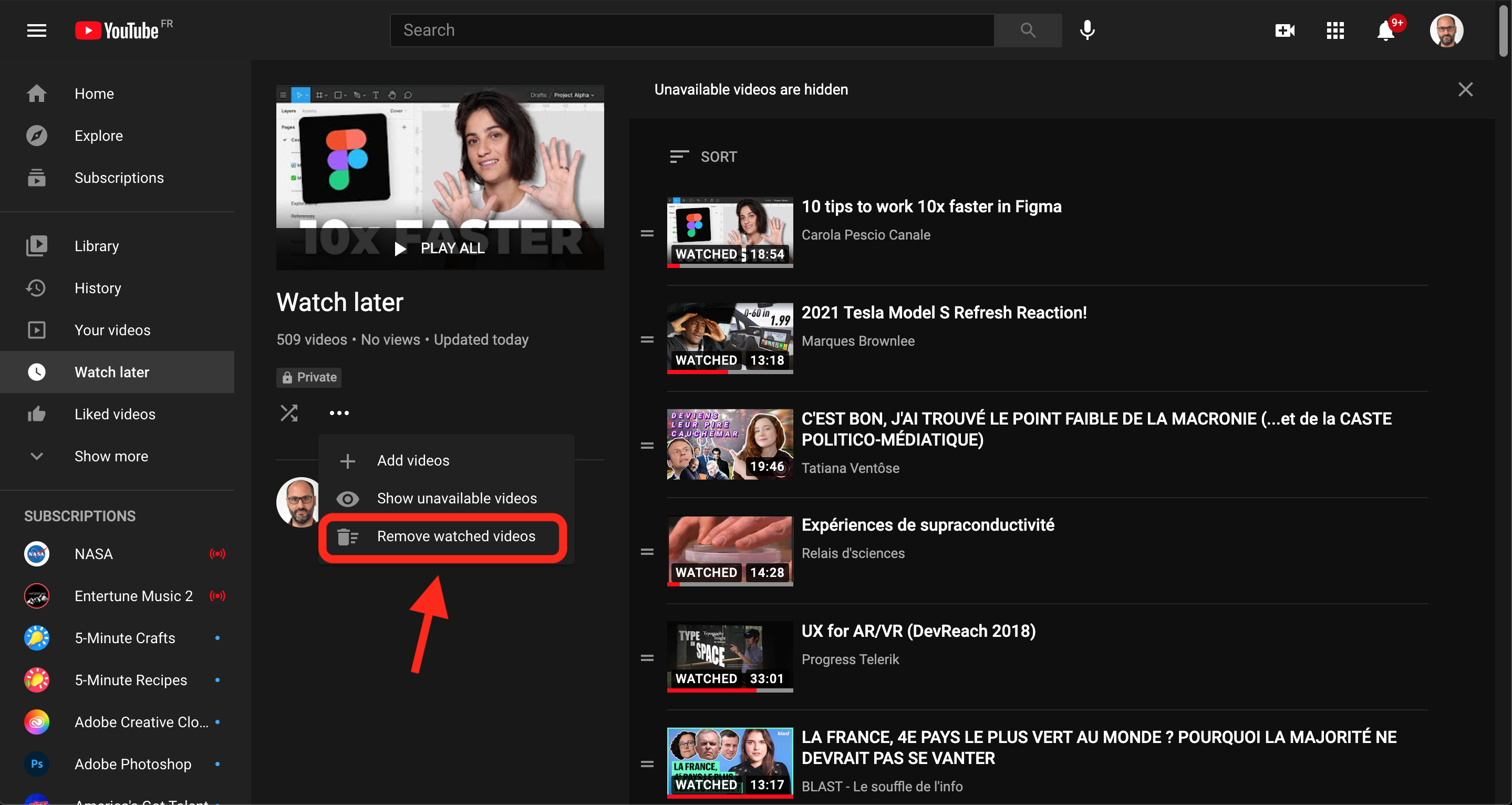
Task: Click the Adobe Photoshop Ps channel avatar
Action: pos(36,764)
